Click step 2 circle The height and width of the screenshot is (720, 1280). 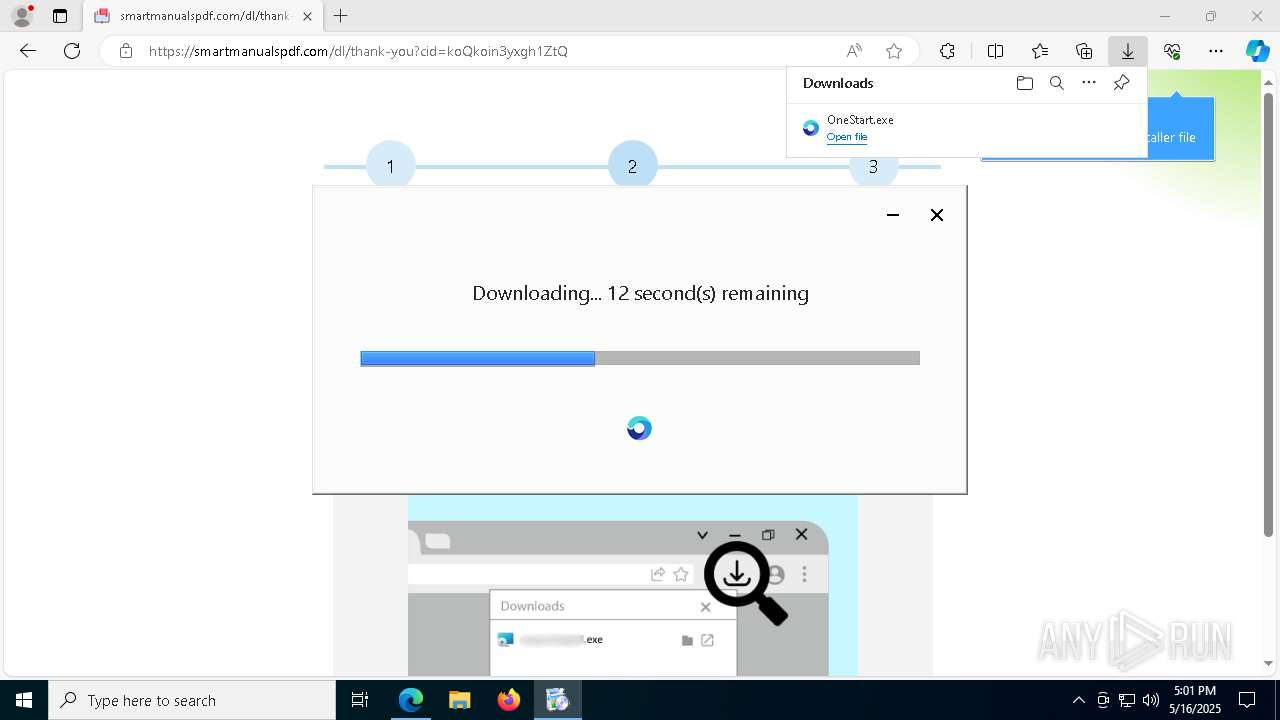tap(632, 166)
